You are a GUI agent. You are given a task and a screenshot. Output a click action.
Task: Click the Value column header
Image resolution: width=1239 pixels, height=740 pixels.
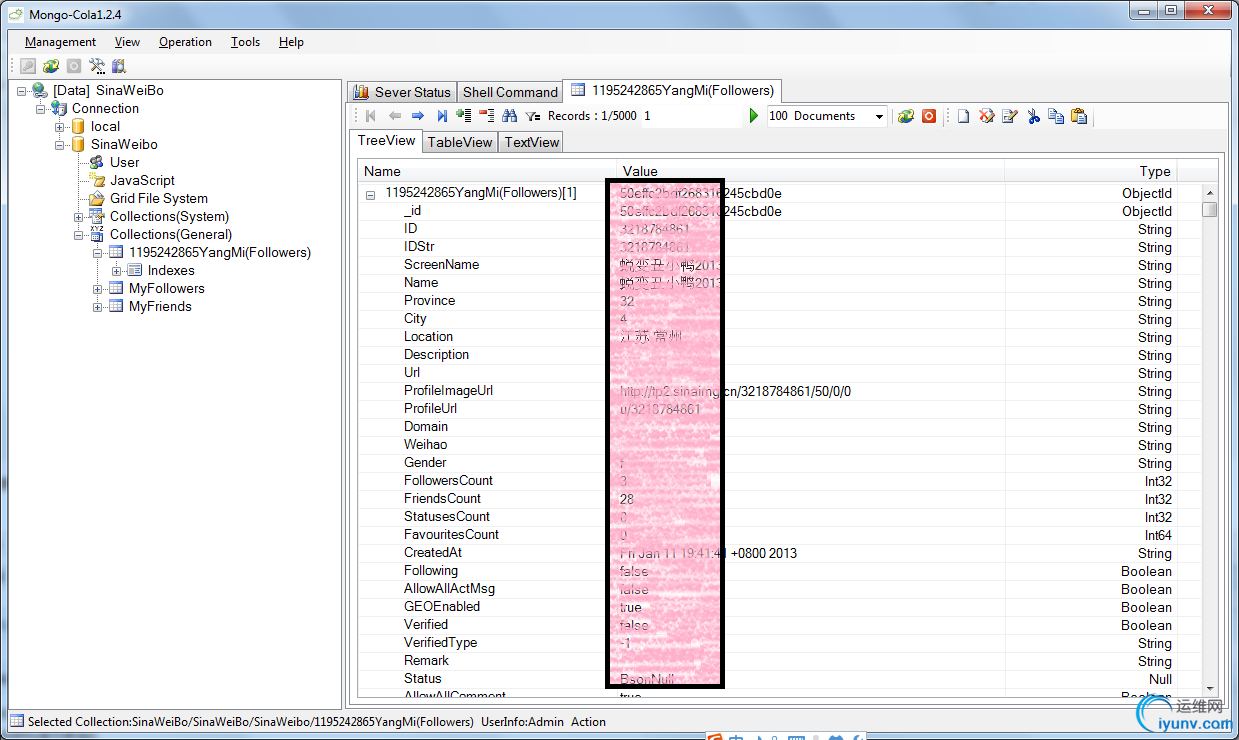(810, 171)
